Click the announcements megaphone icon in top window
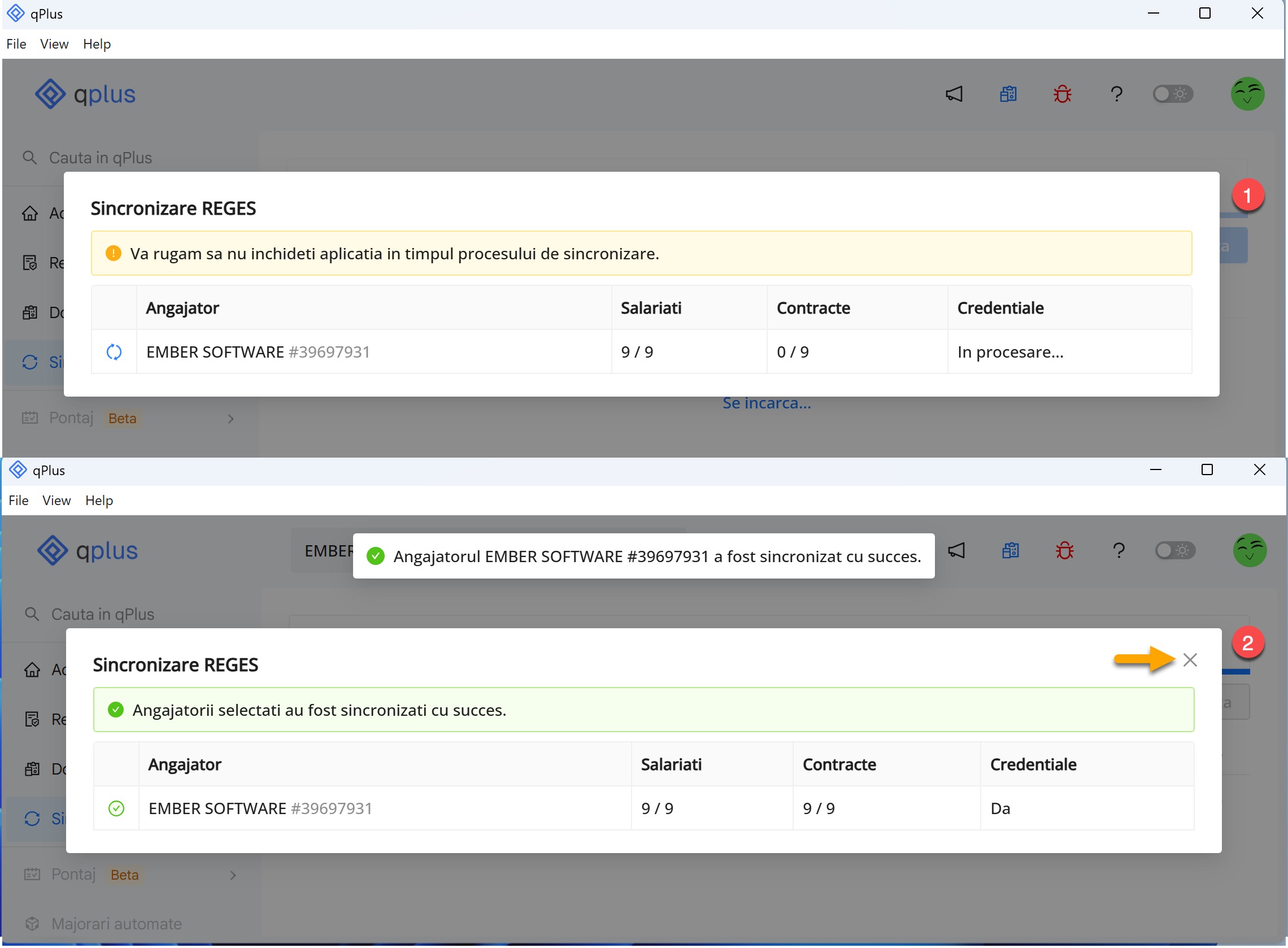The image size is (1288, 948). coord(954,94)
